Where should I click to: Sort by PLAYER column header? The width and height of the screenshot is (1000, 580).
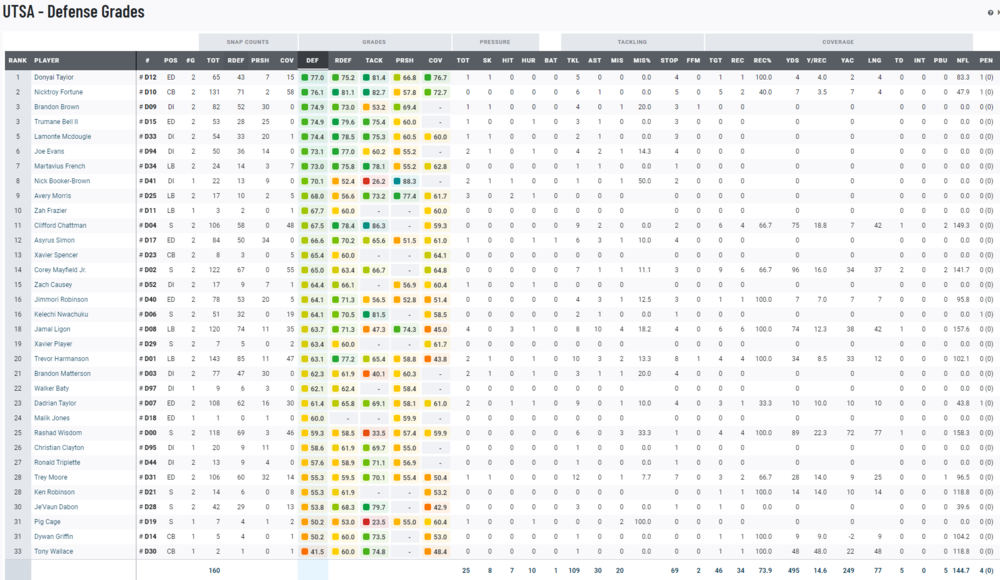[x=47, y=60]
